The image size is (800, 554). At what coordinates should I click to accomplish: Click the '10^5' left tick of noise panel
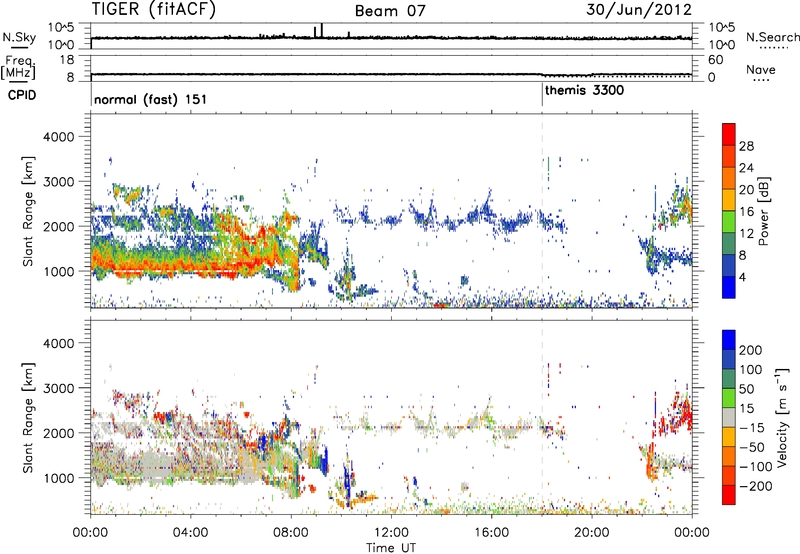click(x=61, y=27)
